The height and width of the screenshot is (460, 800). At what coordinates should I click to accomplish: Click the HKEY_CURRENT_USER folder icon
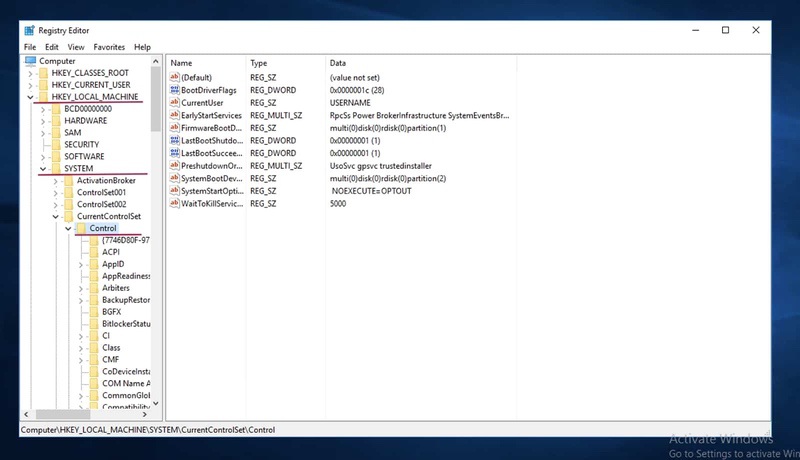click(43, 85)
